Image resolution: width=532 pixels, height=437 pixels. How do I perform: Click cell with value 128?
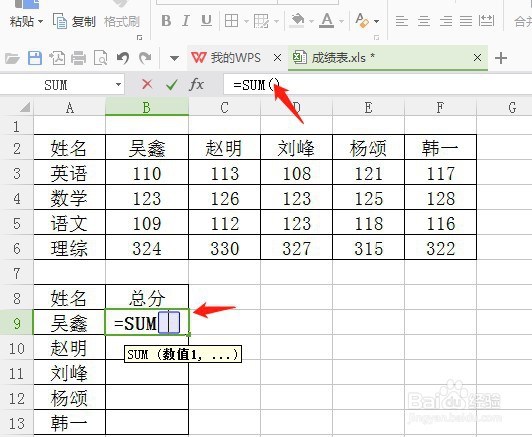point(440,198)
